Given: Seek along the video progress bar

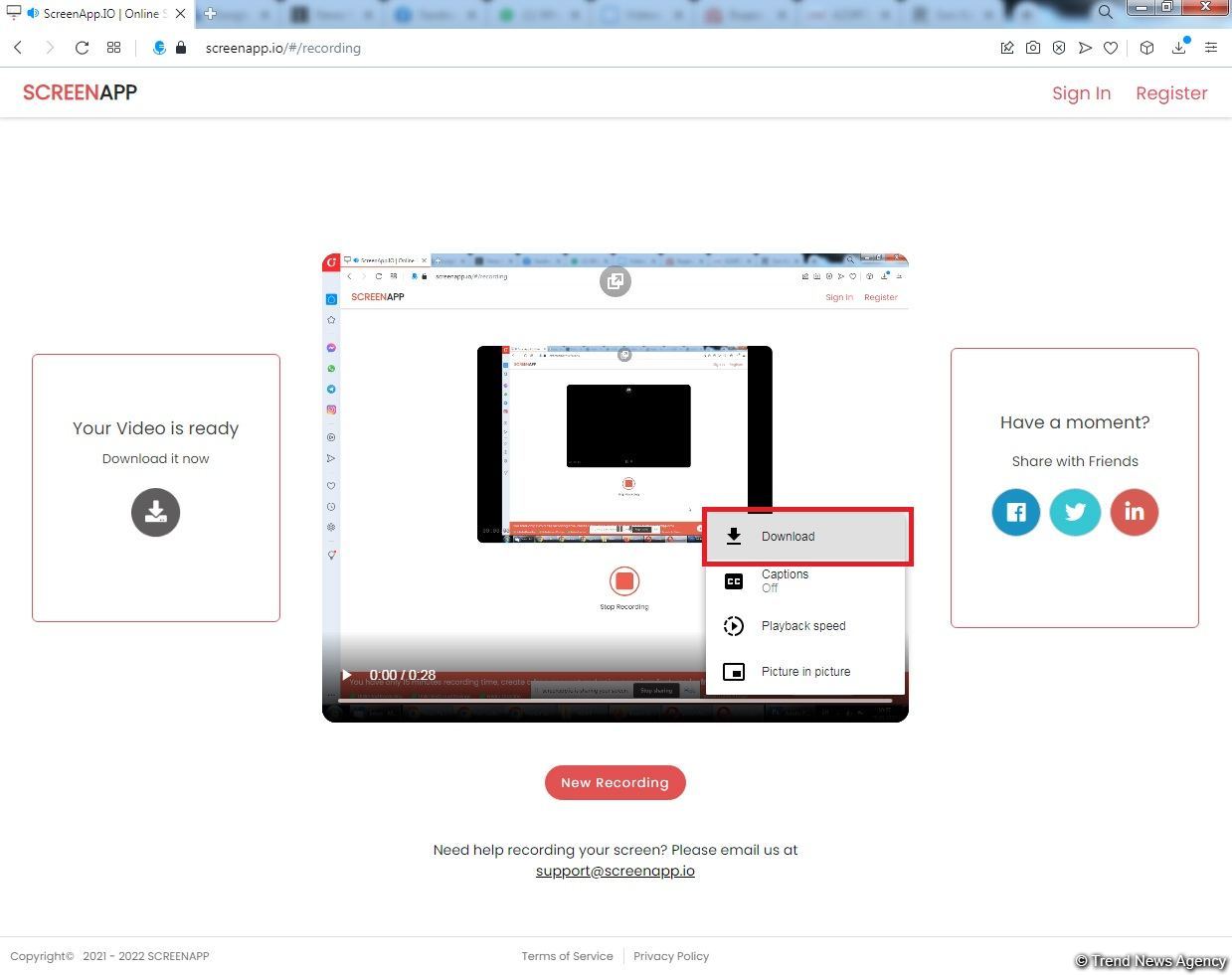Looking at the screenshot, I should [x=616, y=701].
